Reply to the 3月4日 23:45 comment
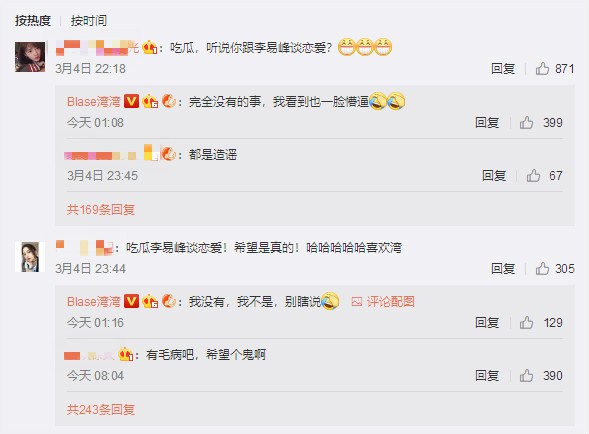 (494, 175)
